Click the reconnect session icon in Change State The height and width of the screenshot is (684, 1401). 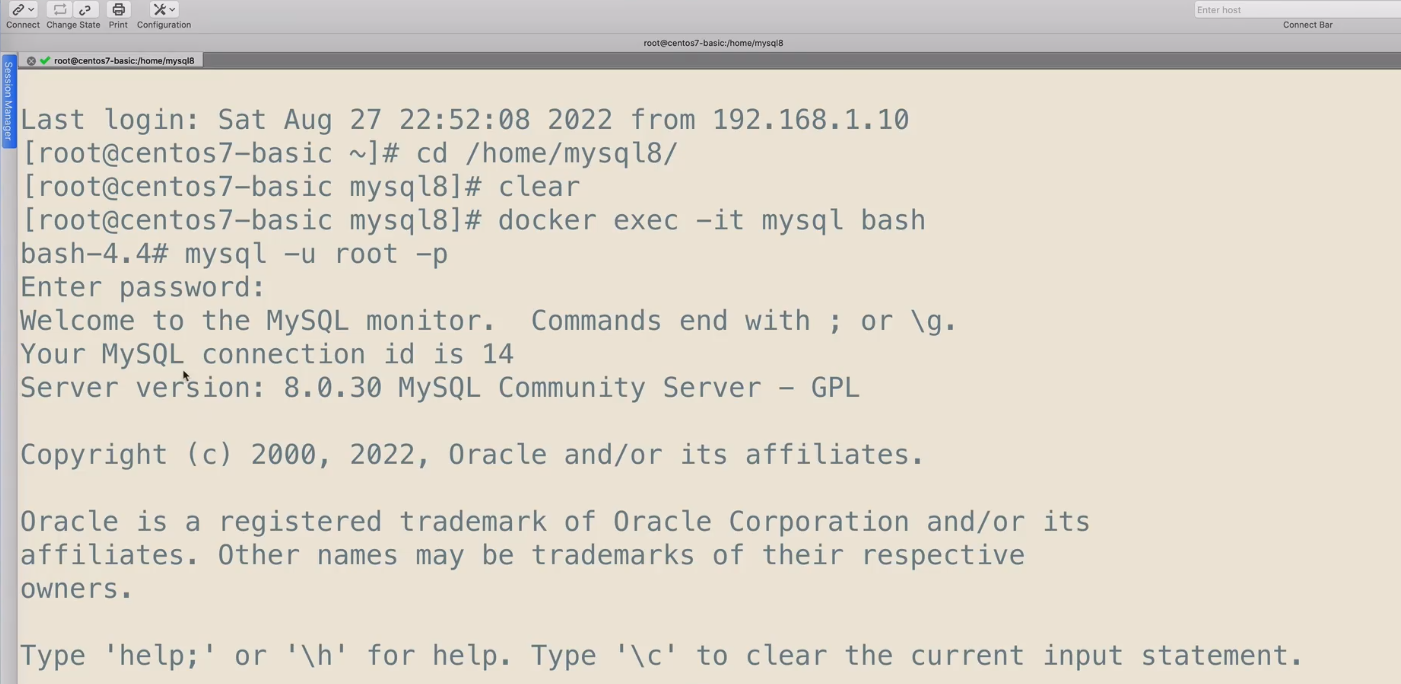60,9
